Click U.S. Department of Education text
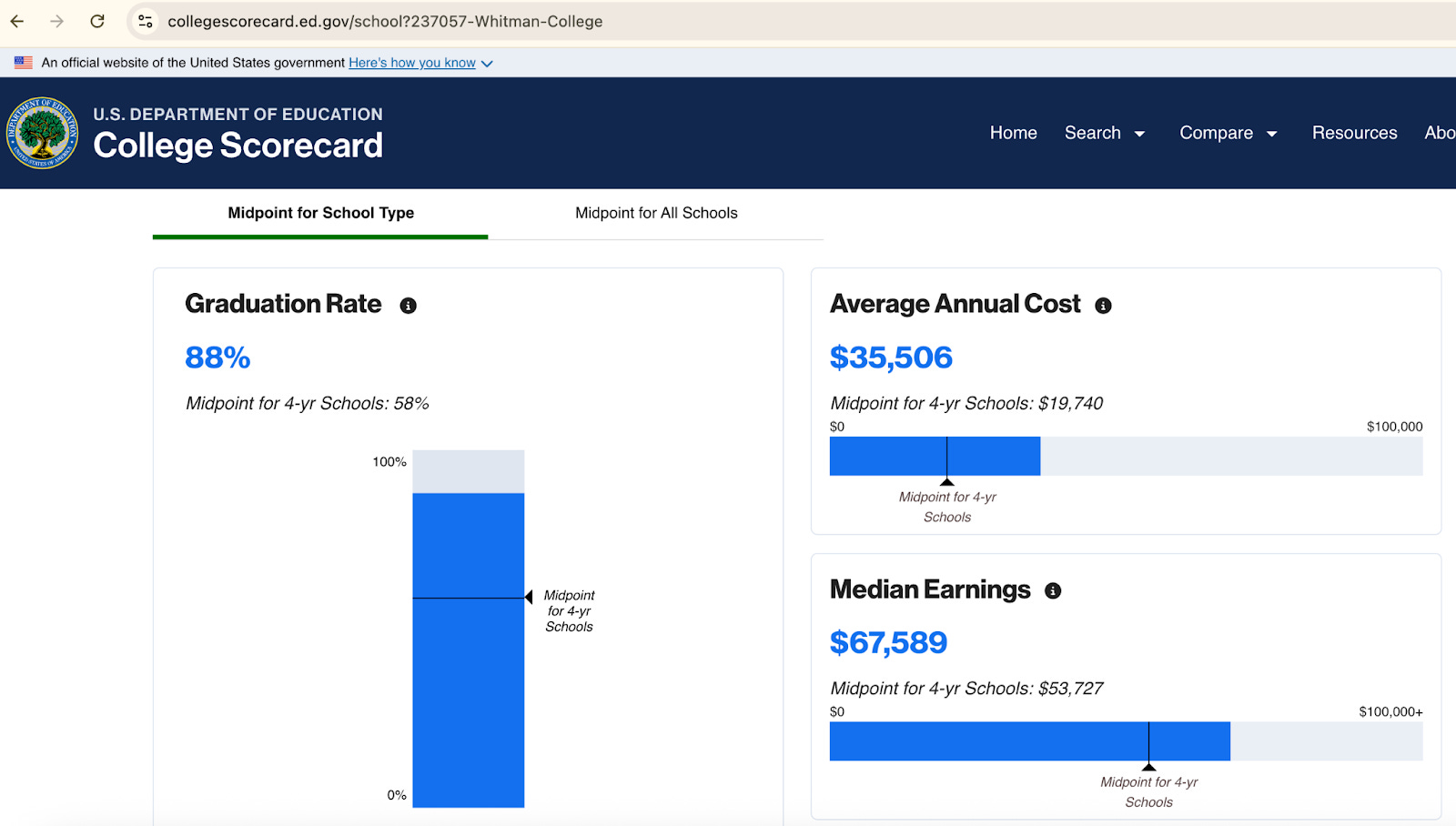Screen dimensions: 1456x826 tap(238, 115)
